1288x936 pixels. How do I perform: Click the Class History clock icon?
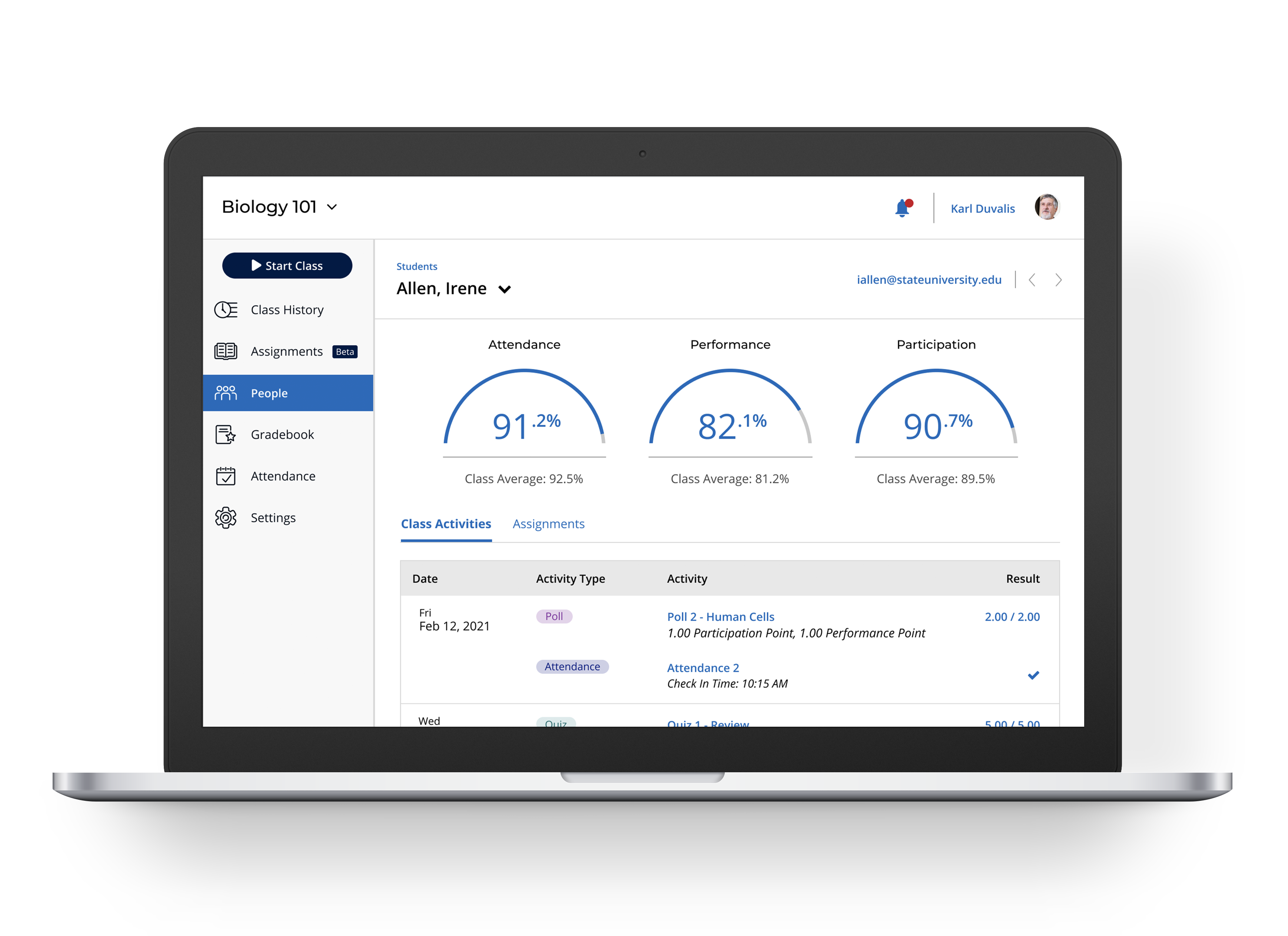click(225, 310)
